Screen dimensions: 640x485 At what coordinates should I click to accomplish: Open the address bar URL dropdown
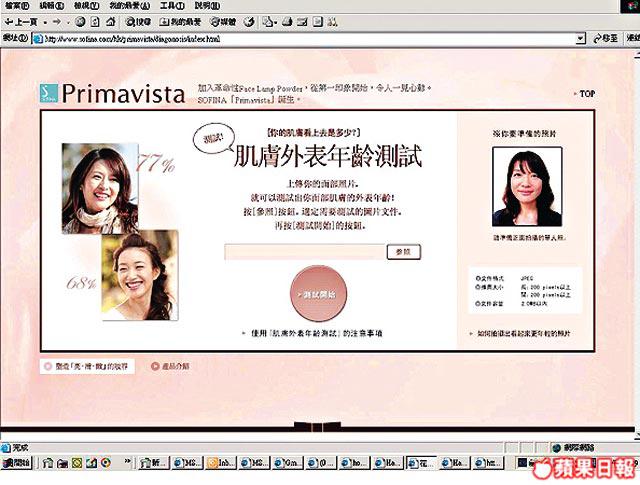pyautogui.click(x=581, y=39)
